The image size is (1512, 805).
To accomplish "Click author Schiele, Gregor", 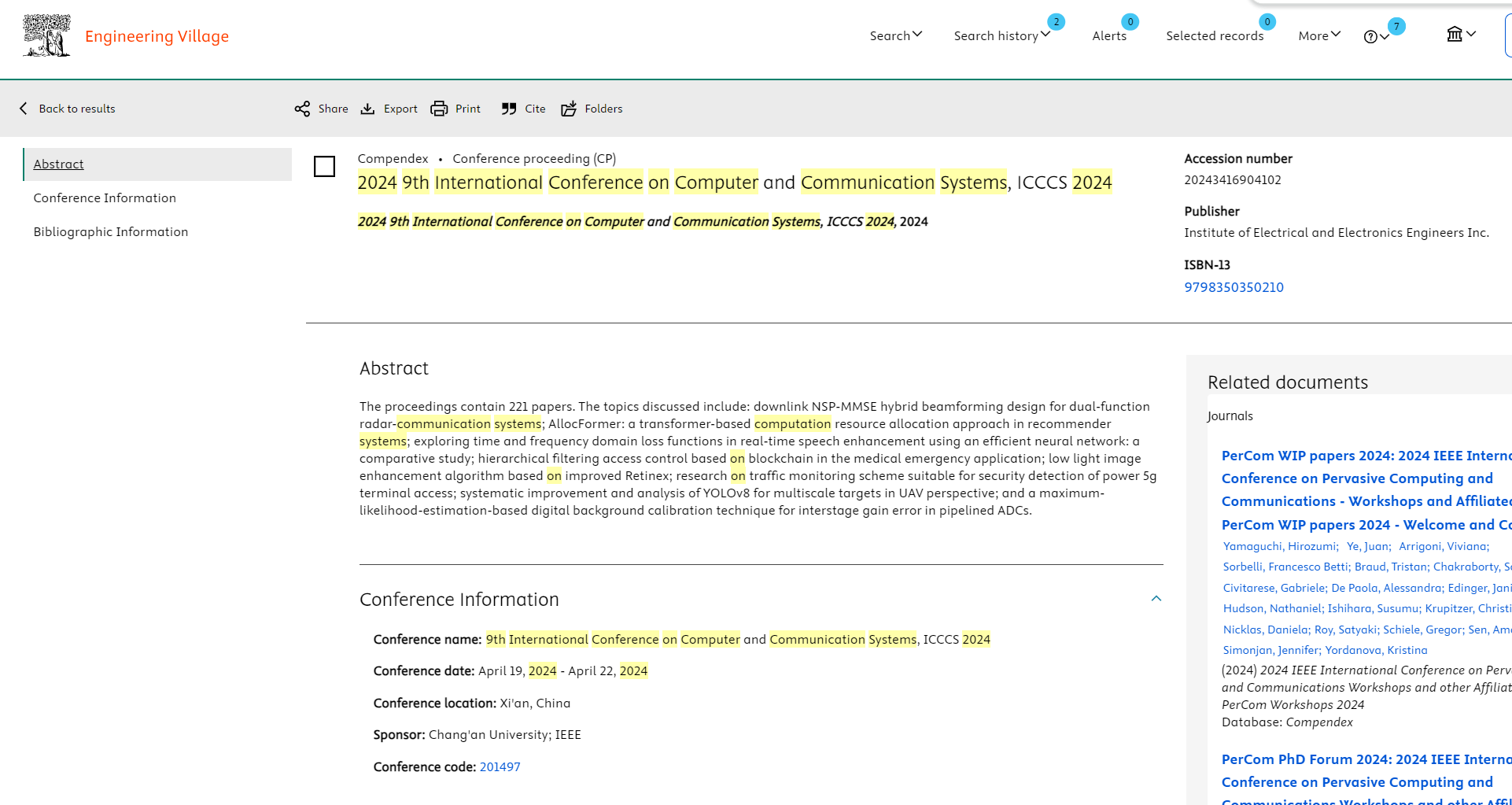I will pyautogui.click(x=1422, y=630).
